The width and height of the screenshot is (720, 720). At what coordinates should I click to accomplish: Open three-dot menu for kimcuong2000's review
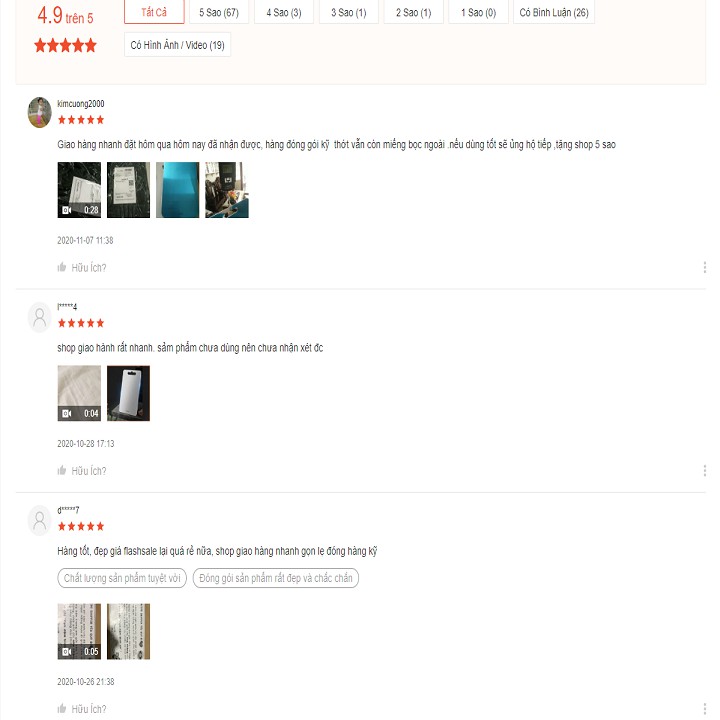click(x=704, y=267)
